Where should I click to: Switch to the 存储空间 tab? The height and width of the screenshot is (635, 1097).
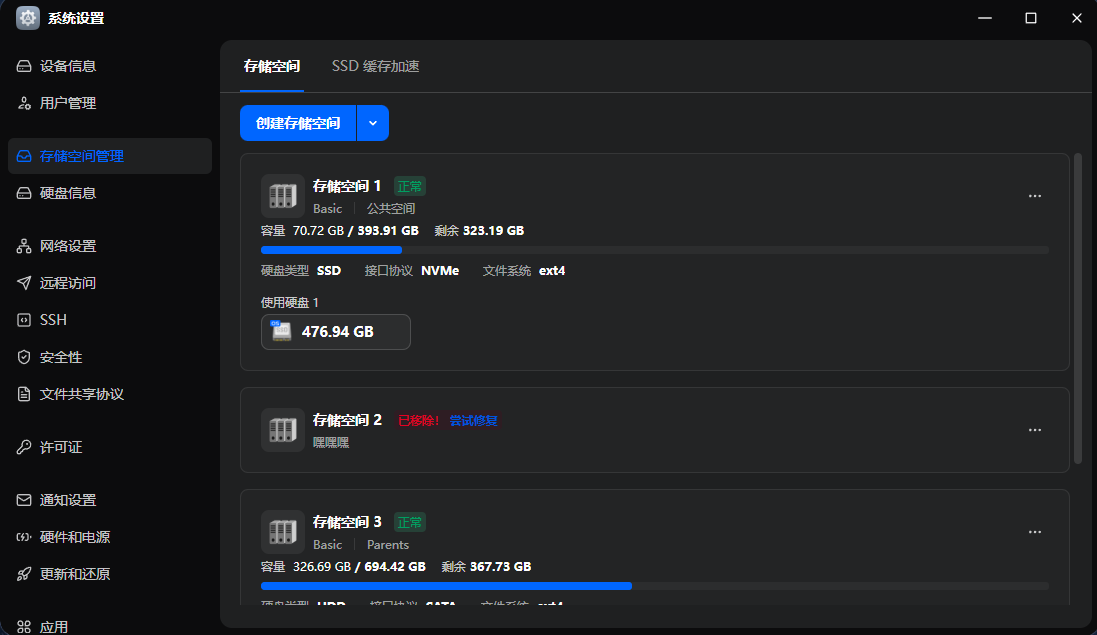pos(271,66)
